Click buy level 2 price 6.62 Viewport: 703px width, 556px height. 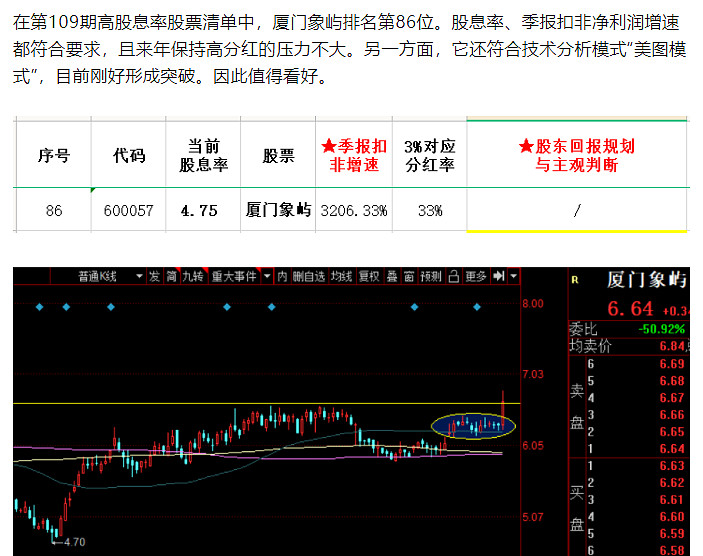[672, 483]
